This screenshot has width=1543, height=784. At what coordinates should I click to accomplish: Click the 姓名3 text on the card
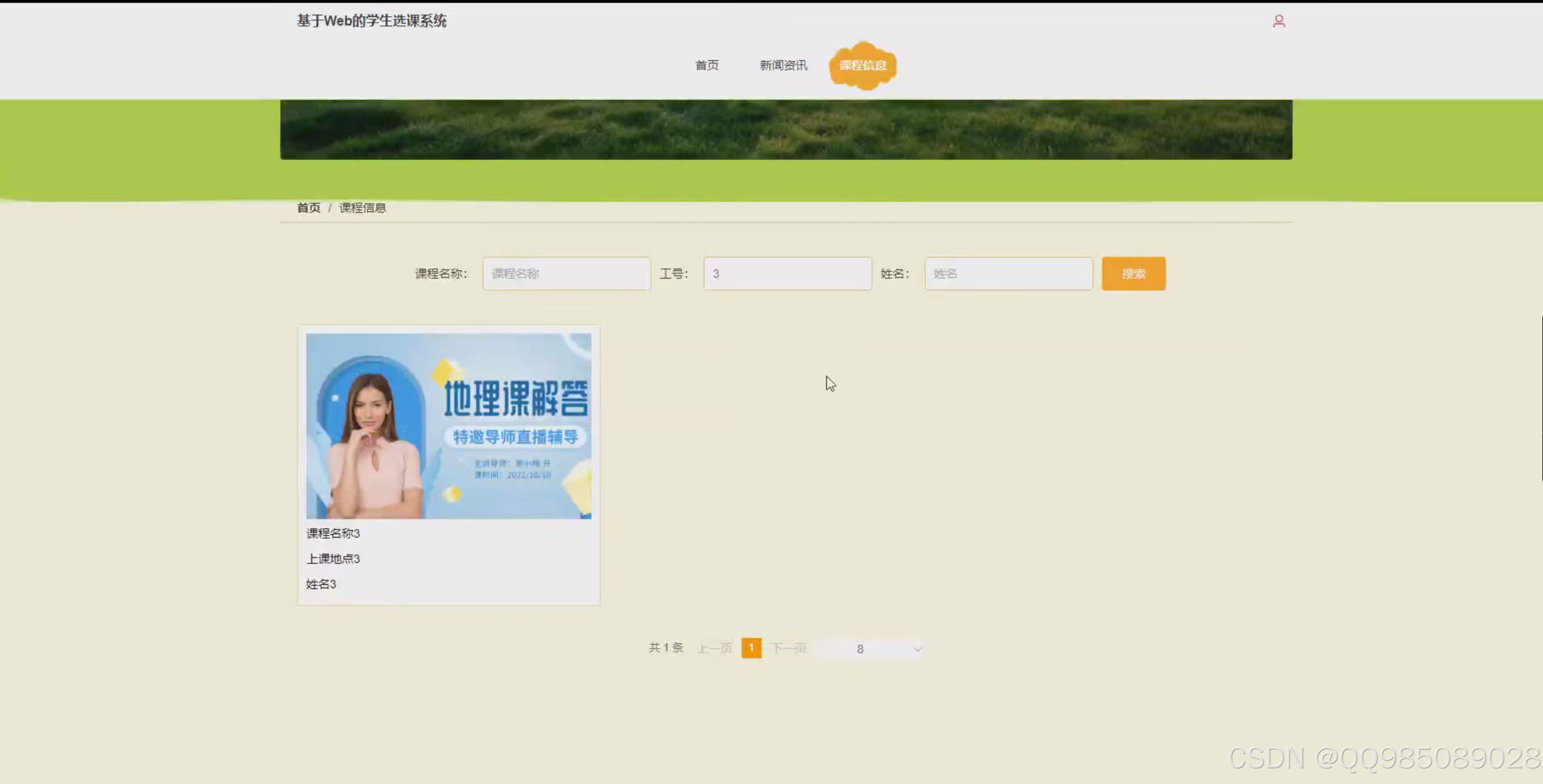[320, 584]
